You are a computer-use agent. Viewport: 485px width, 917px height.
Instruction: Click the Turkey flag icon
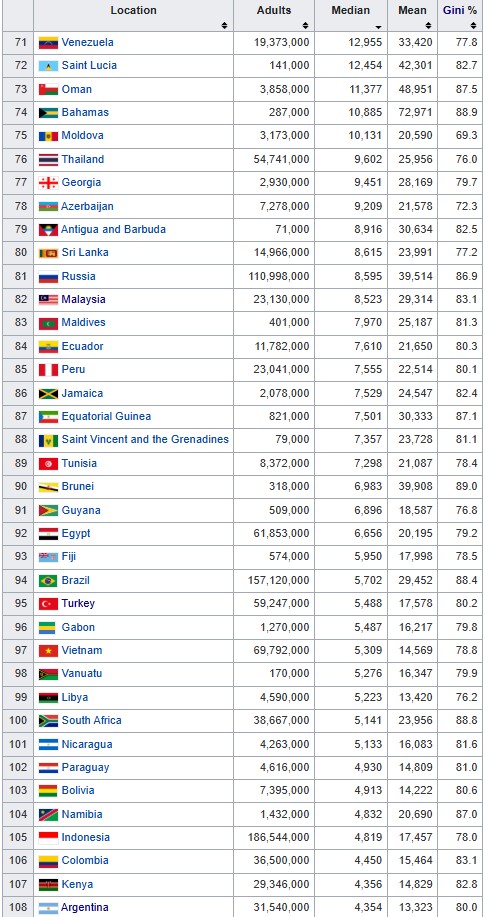click(x=49, y=604)
